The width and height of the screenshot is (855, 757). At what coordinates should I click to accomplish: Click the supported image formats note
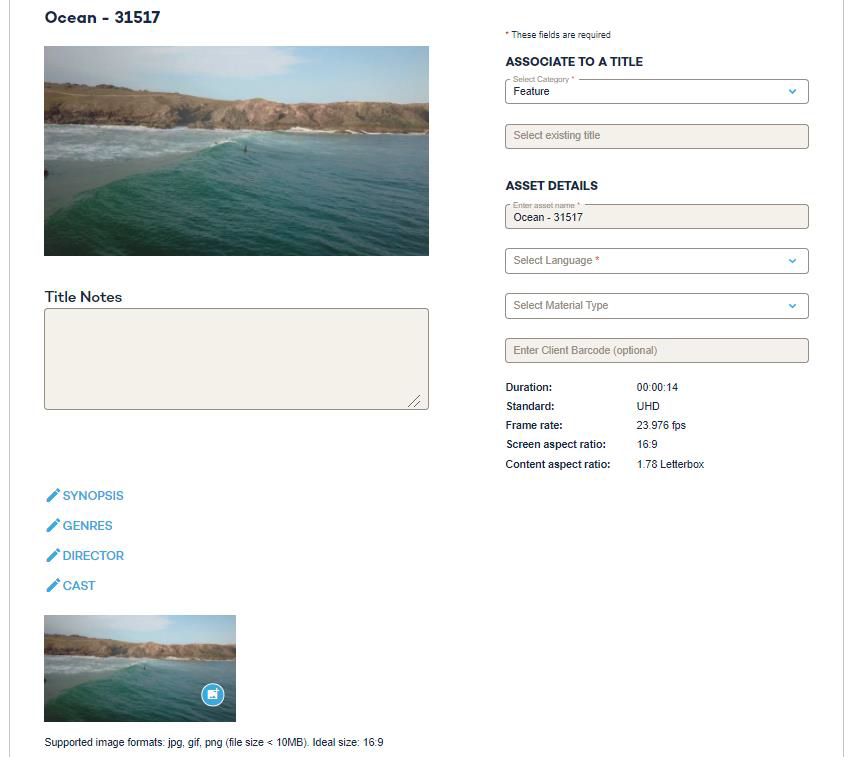[214, 742]
